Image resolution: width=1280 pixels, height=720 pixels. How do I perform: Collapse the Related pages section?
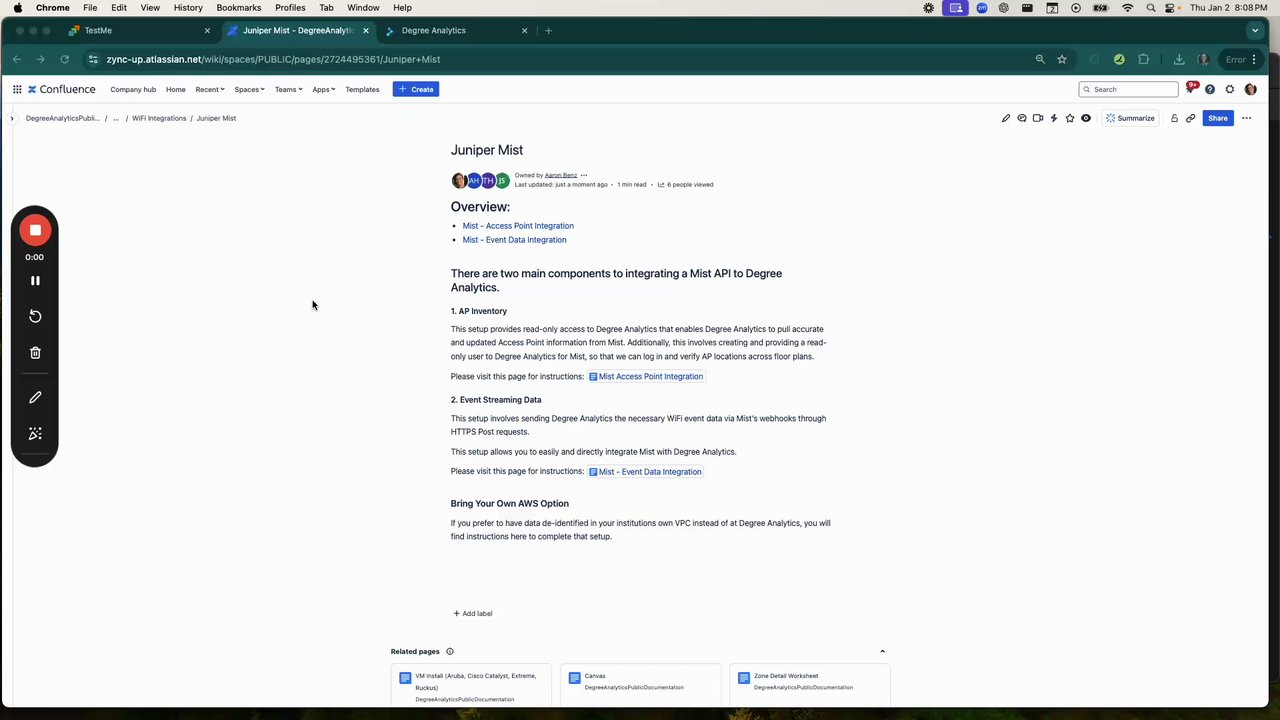(882, 651)
